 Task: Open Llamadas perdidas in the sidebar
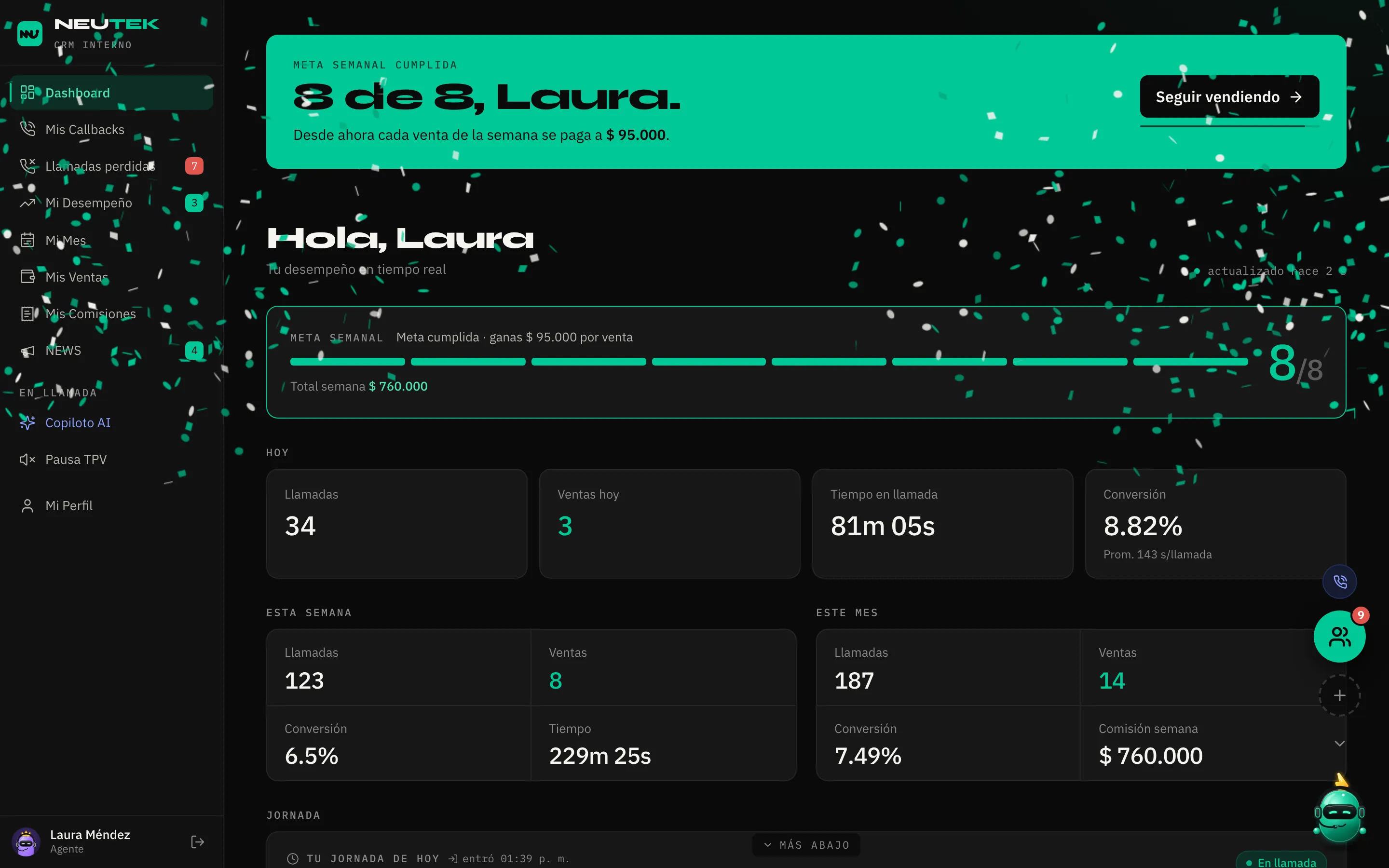coord(111,166)
